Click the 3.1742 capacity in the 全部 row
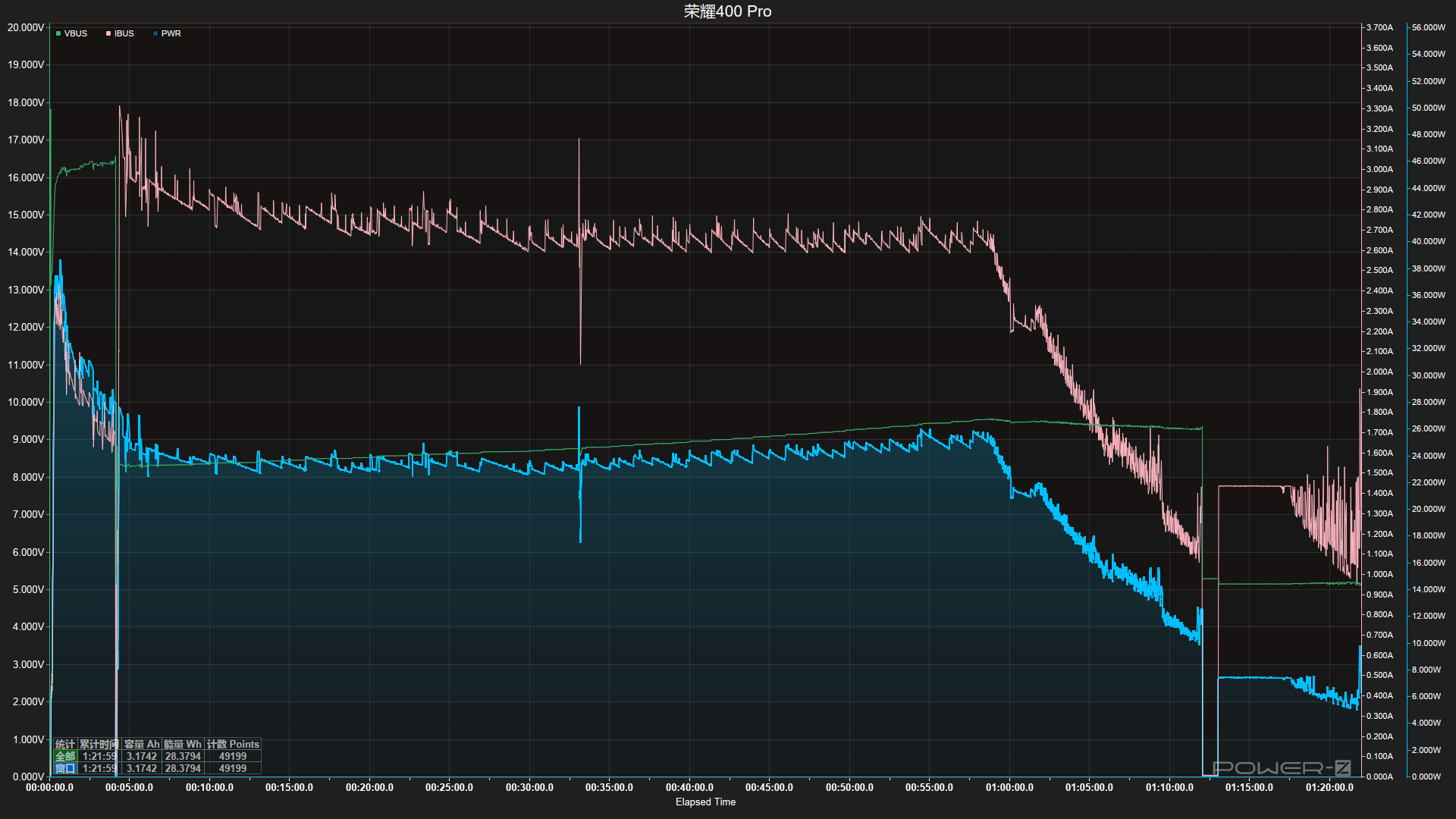This screenshot has height=819, width=1456. tap(142, 757)
